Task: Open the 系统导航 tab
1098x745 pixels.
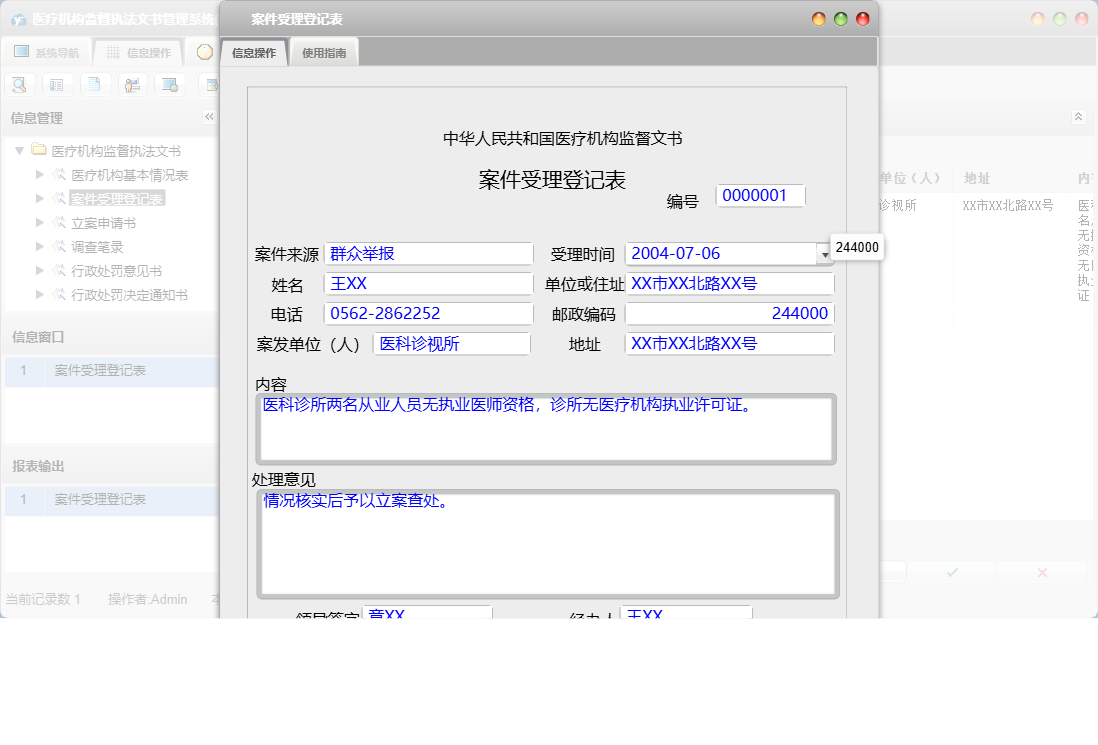Action: pyautogui.click(x=45, y=52)
